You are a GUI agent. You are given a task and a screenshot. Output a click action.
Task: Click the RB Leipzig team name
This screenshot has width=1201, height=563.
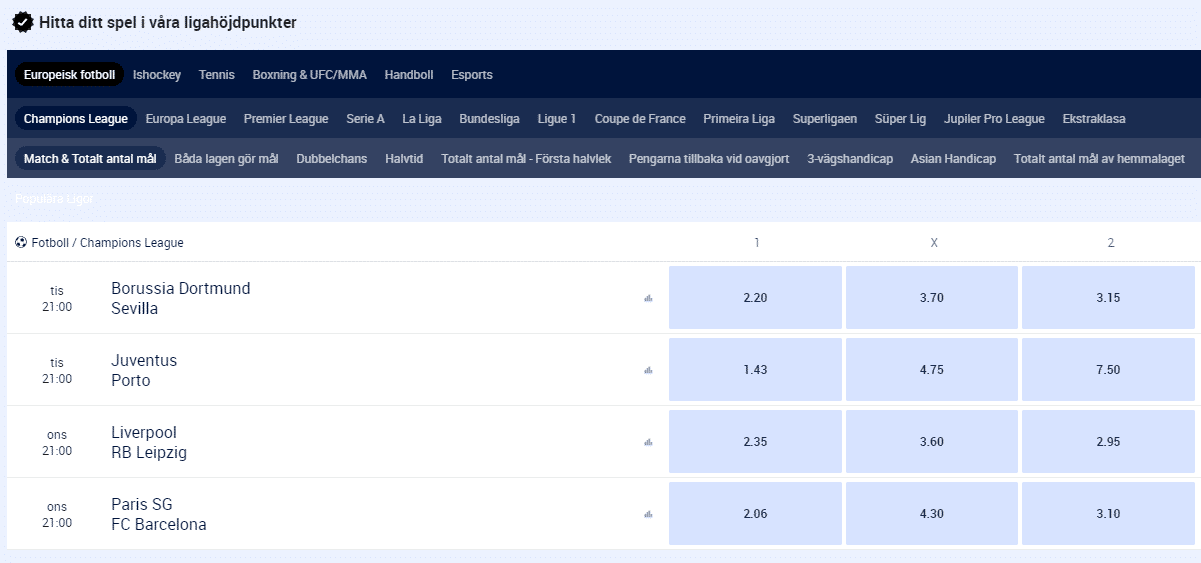coord(149,453)
